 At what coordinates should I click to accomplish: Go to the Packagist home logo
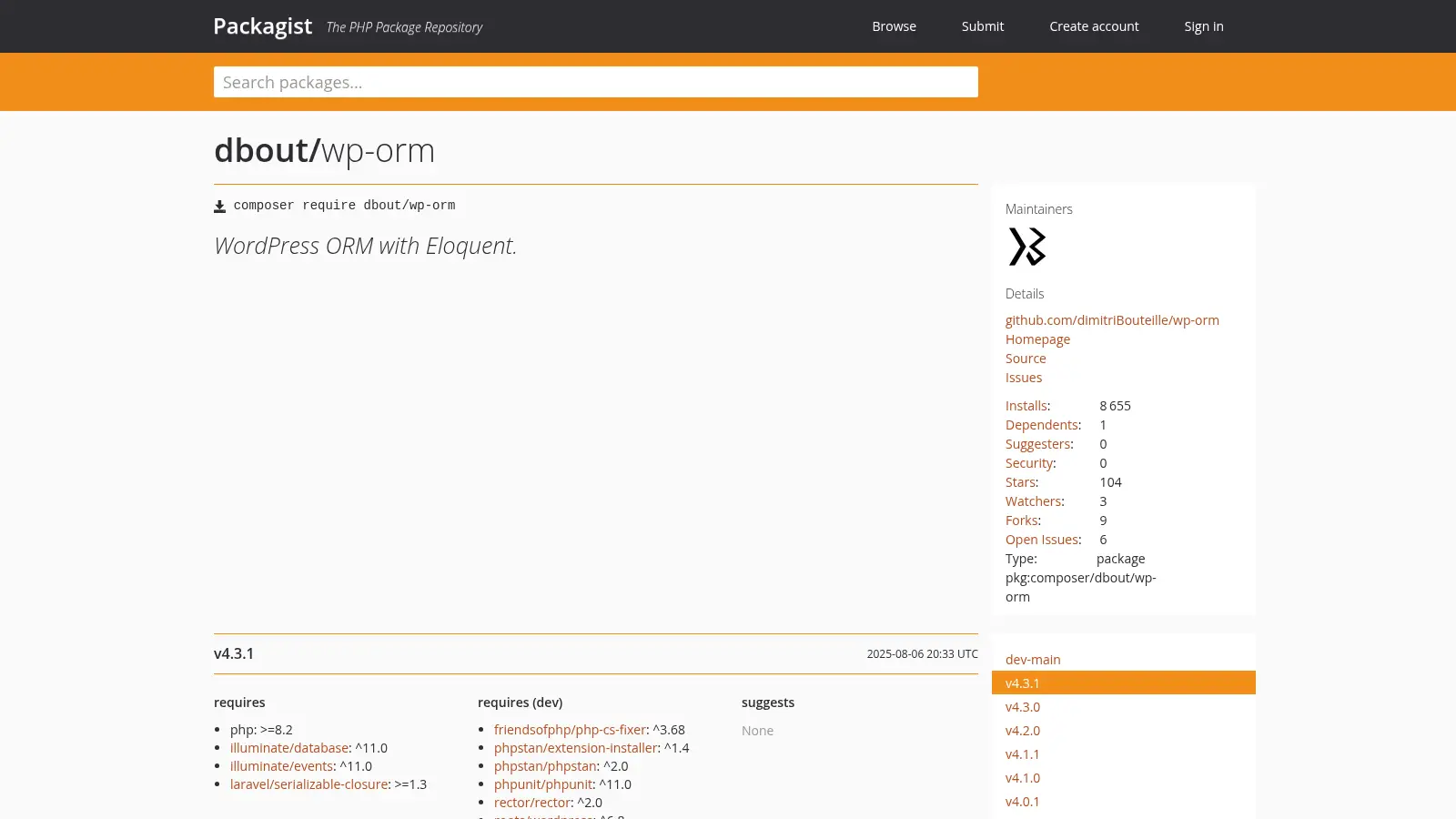coord(262,26)
